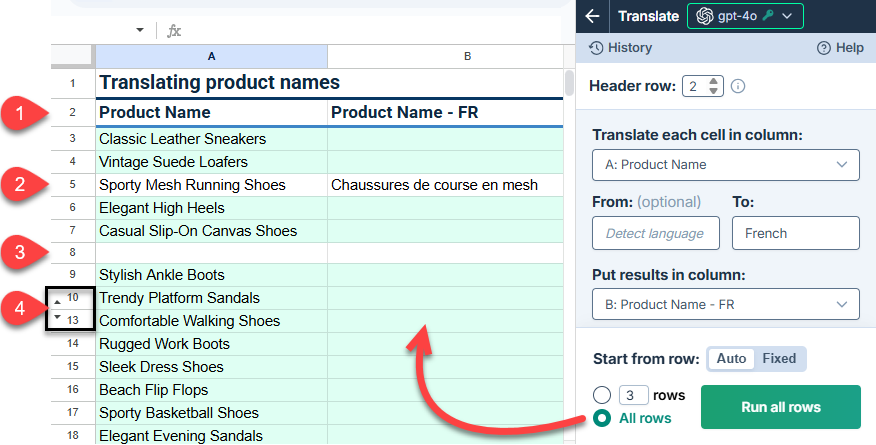The image size is (876, 445).
Task: Open the Help link
Action: click(840, 48)
